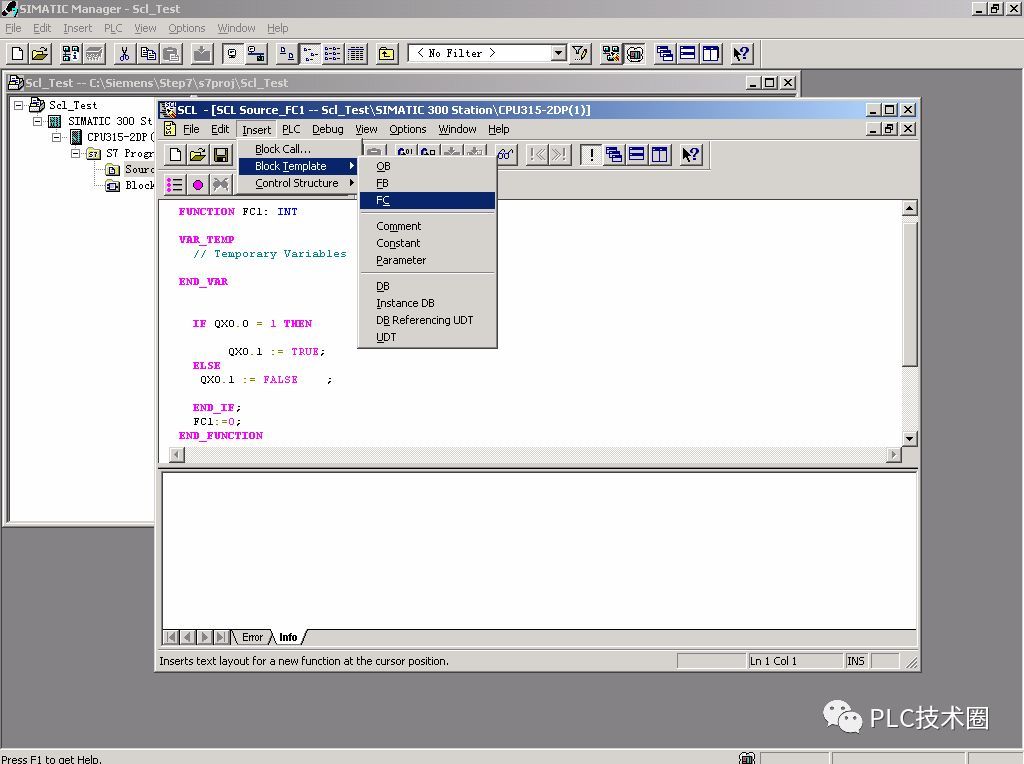1024x764 pixels.
Task: Click editor vertical scrollbar down arrow
Action: (x=909, y=439)
